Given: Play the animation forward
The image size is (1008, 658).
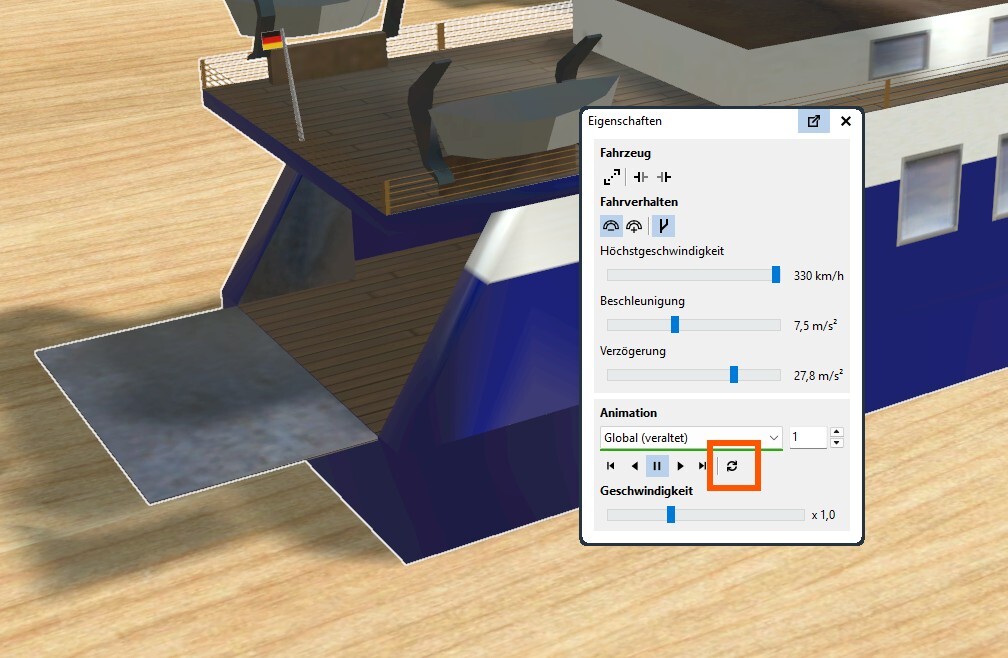Looking at the screenshot, I should 680,466.
